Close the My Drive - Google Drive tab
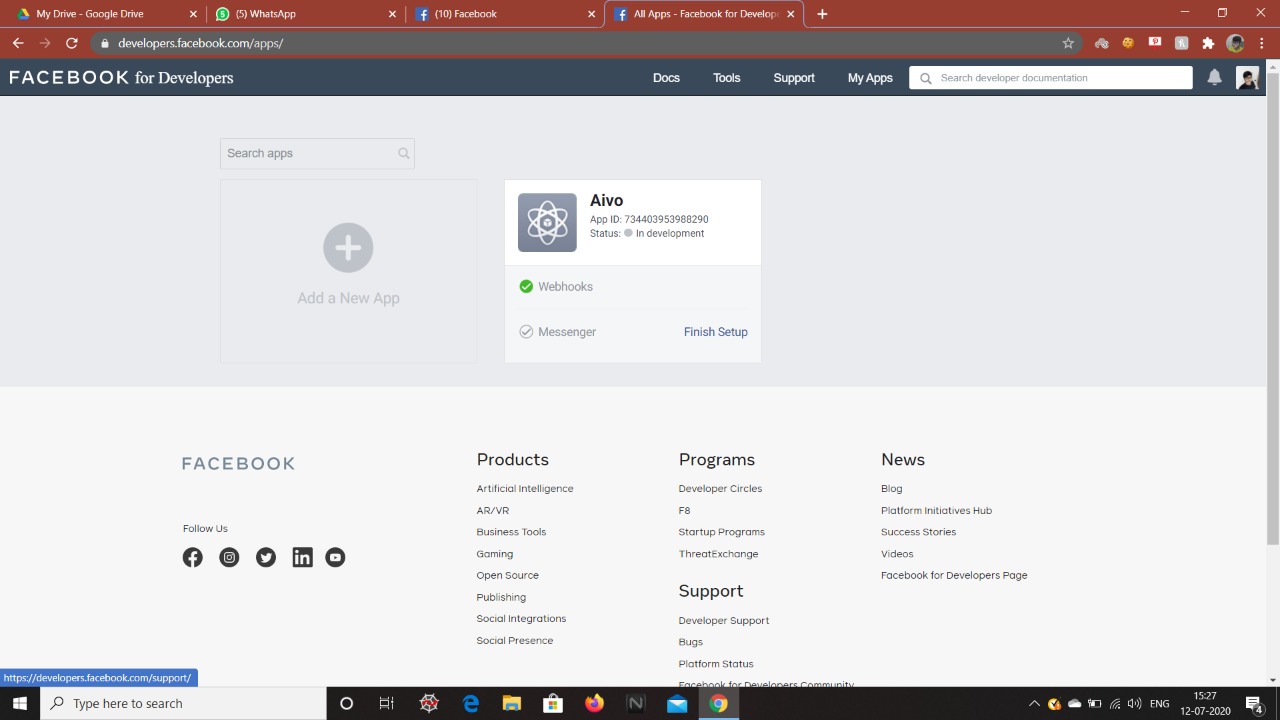 pos(193,14)
